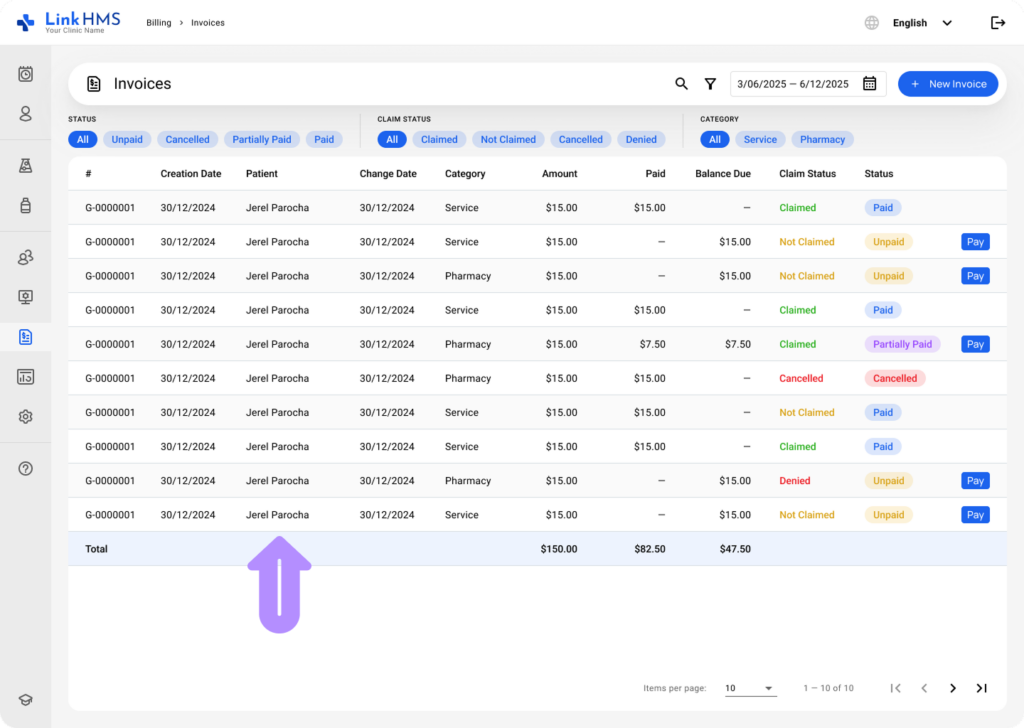Open the pharmacy bottle sidebar icon
Screen dimensions: 1024x728
25,206
